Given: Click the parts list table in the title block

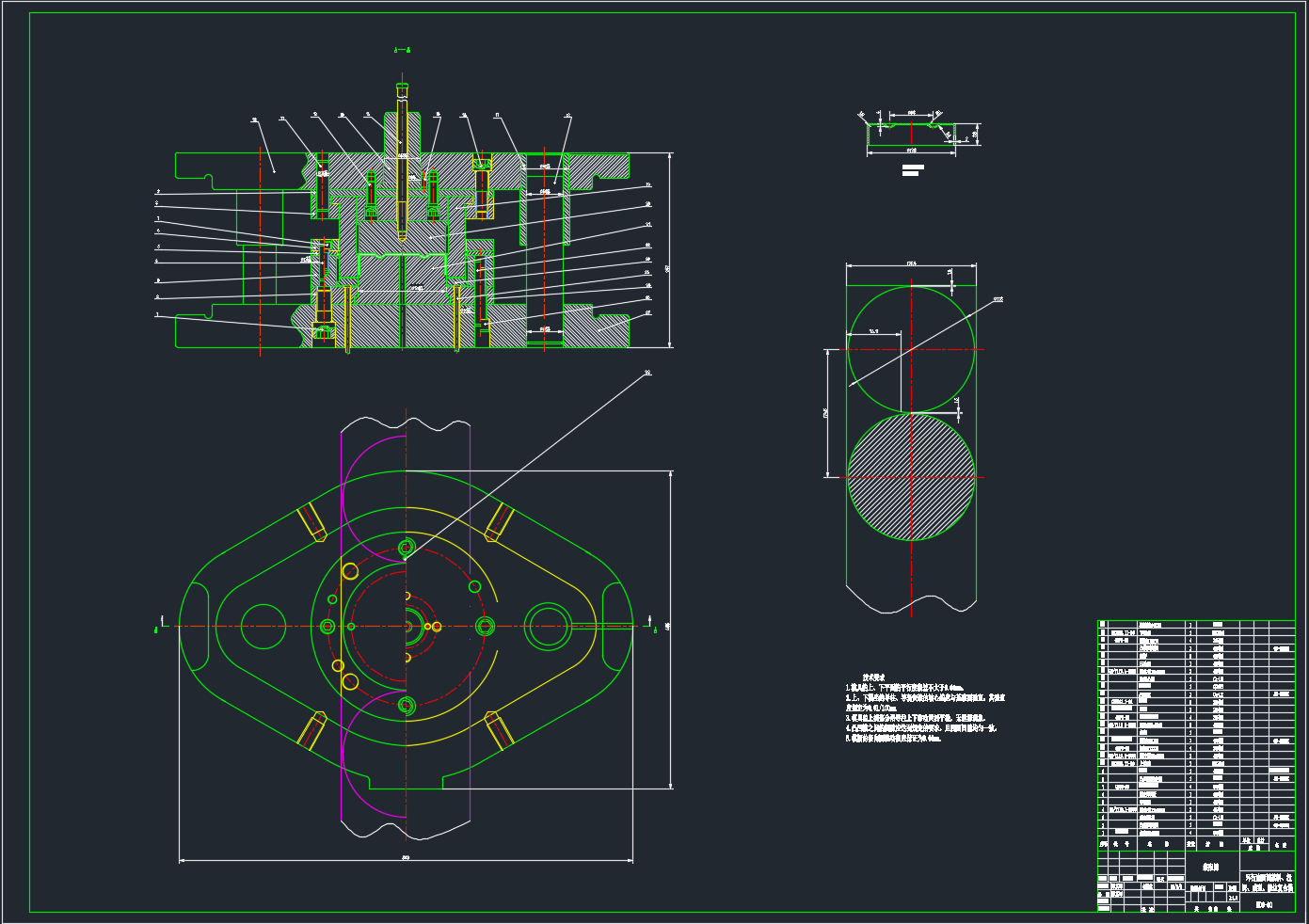Looking at the screenshot, I should coord(1195,729).
